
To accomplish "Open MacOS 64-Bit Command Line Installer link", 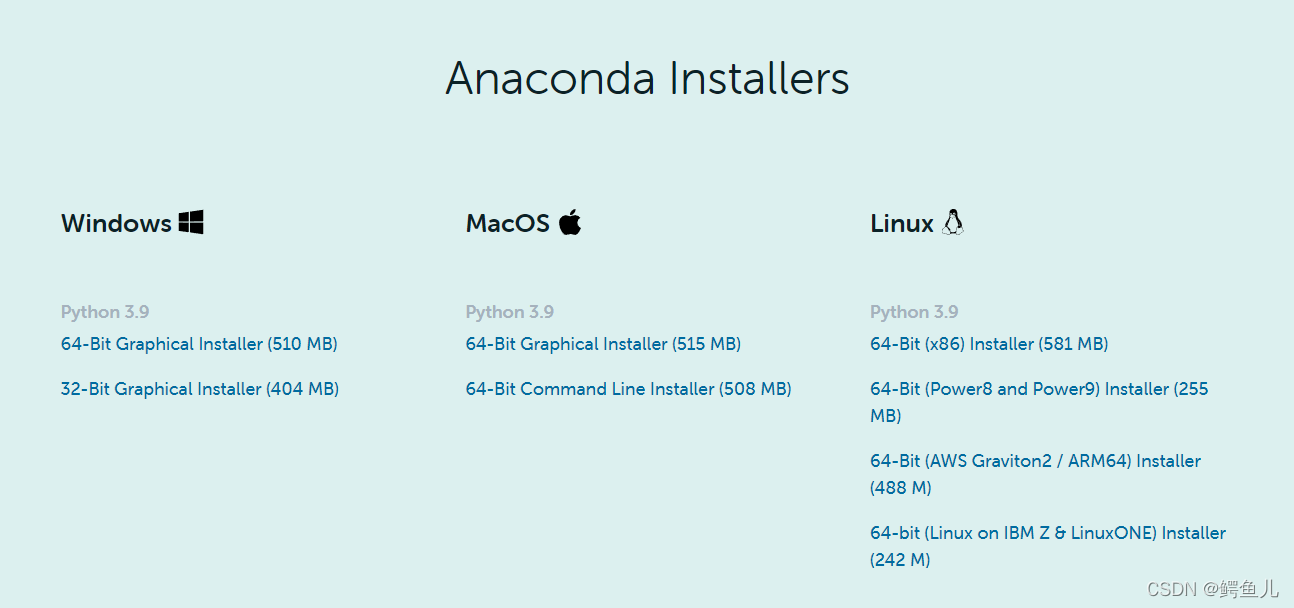I will coord(628,389).
